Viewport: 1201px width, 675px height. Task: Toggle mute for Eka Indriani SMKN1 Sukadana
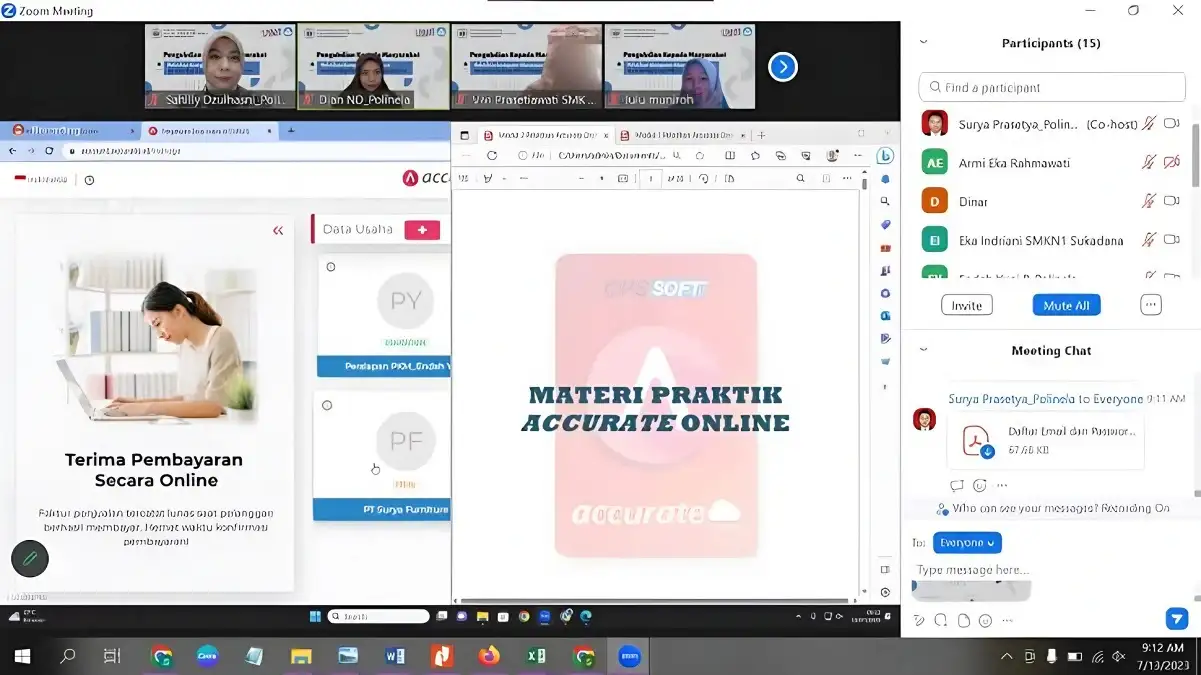(1149, 240)
